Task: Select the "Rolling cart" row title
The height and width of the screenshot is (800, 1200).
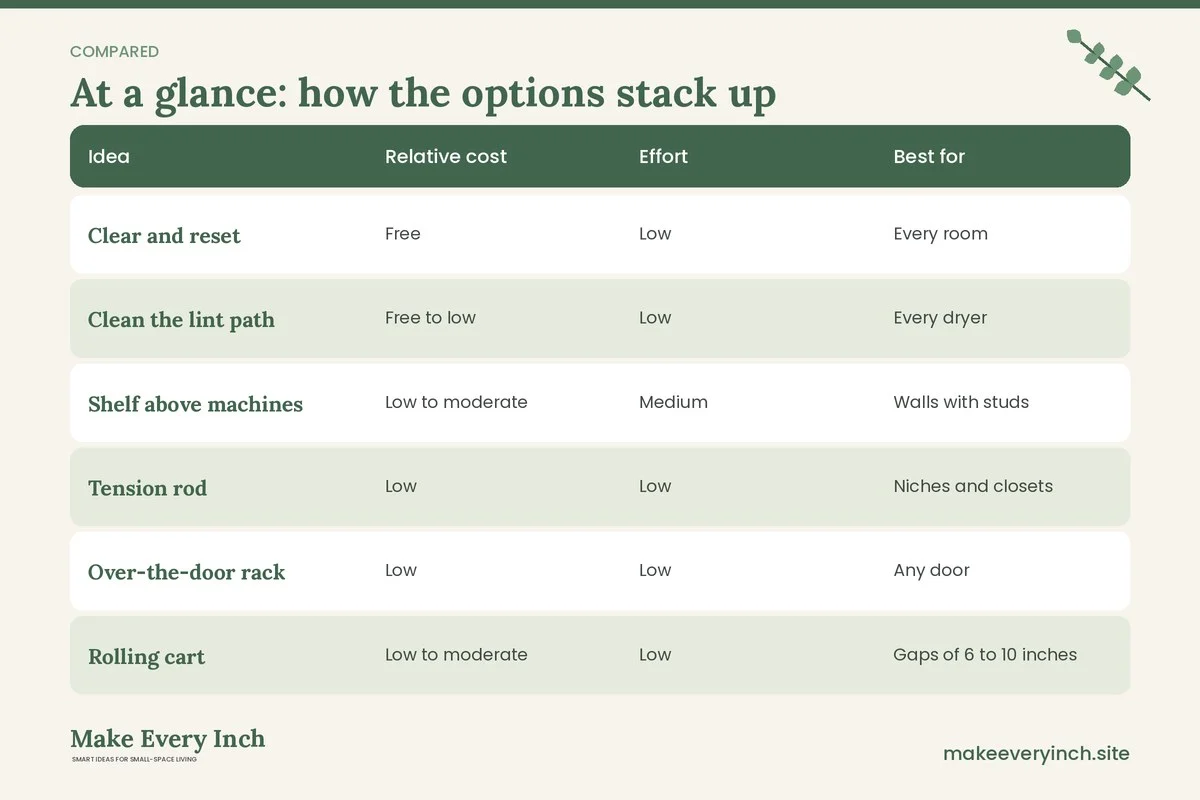Action: tap(146, 657)
